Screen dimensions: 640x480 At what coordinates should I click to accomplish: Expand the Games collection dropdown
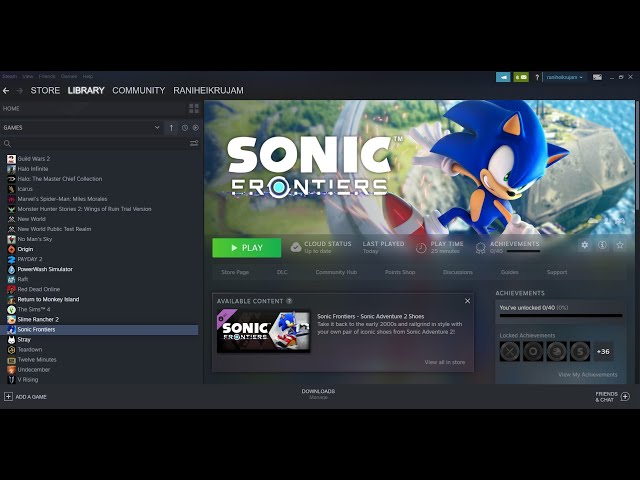[157, 128]
